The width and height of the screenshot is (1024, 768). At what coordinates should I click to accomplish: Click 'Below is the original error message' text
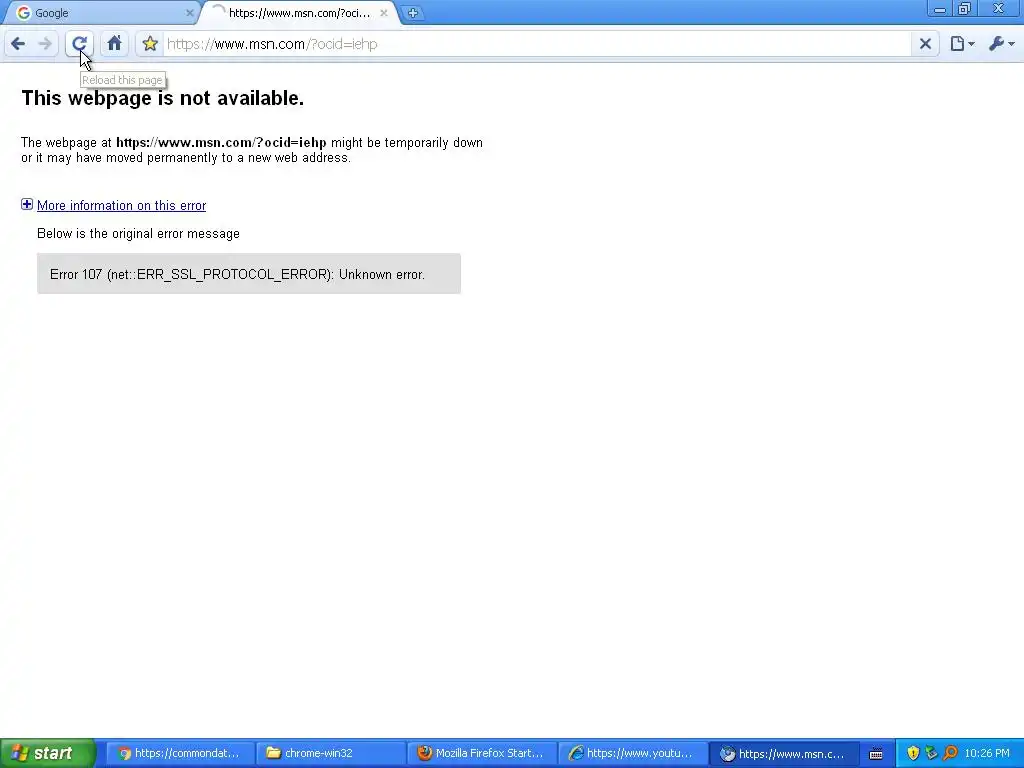coord(138,234)
